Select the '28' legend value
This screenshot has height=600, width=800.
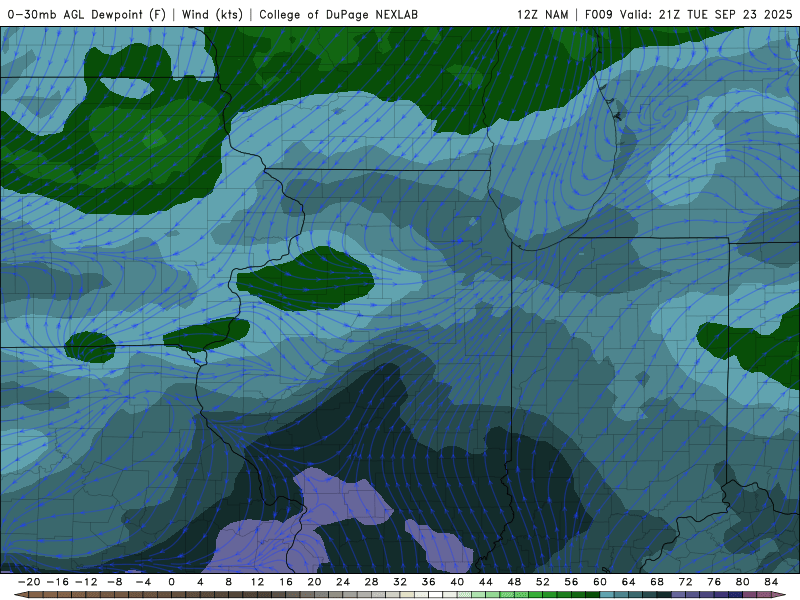(x=371, y=582)
